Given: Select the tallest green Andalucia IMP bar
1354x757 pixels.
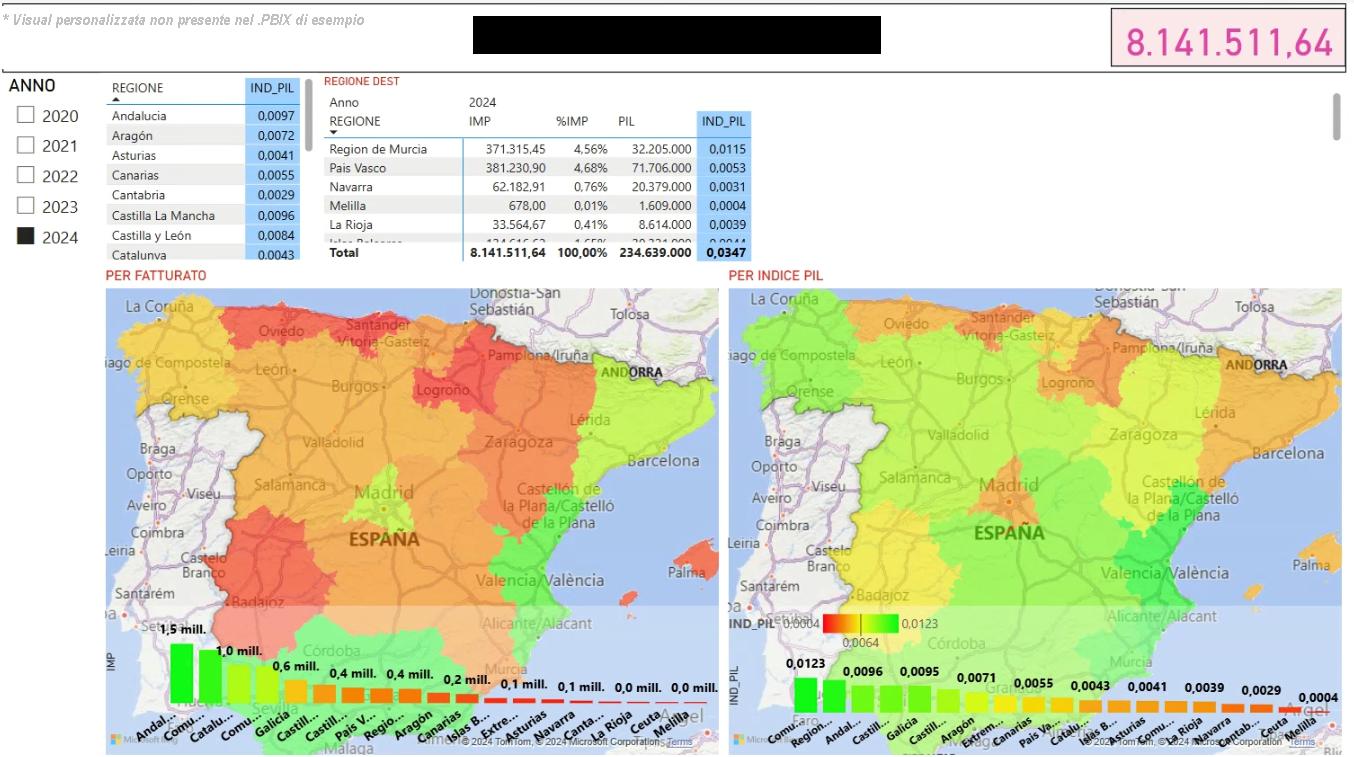Looking at the screenshot, I should point(181,673).
